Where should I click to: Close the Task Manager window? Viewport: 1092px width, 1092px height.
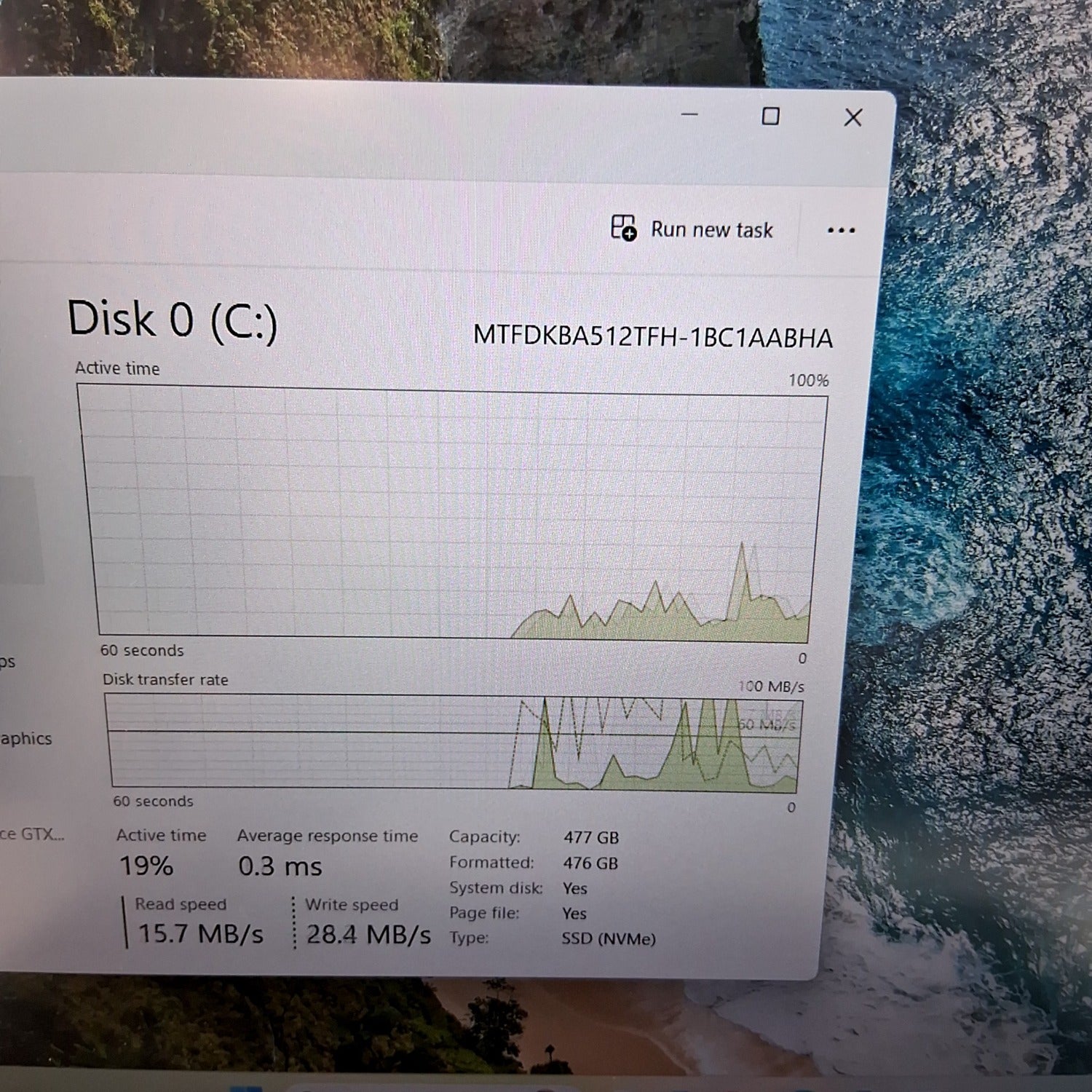[x=852, y=118]
